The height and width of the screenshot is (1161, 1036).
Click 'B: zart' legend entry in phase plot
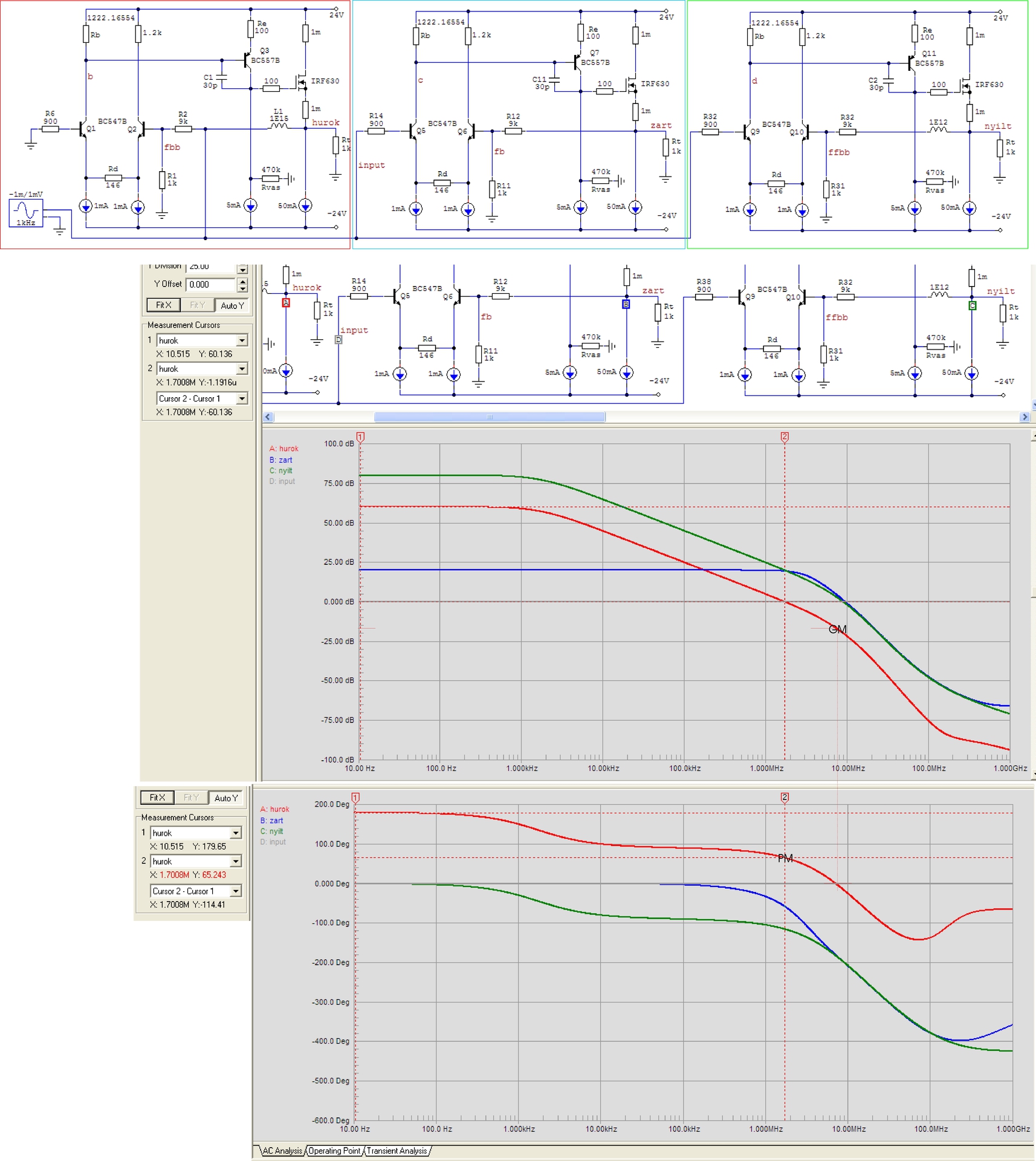point(271,821)
